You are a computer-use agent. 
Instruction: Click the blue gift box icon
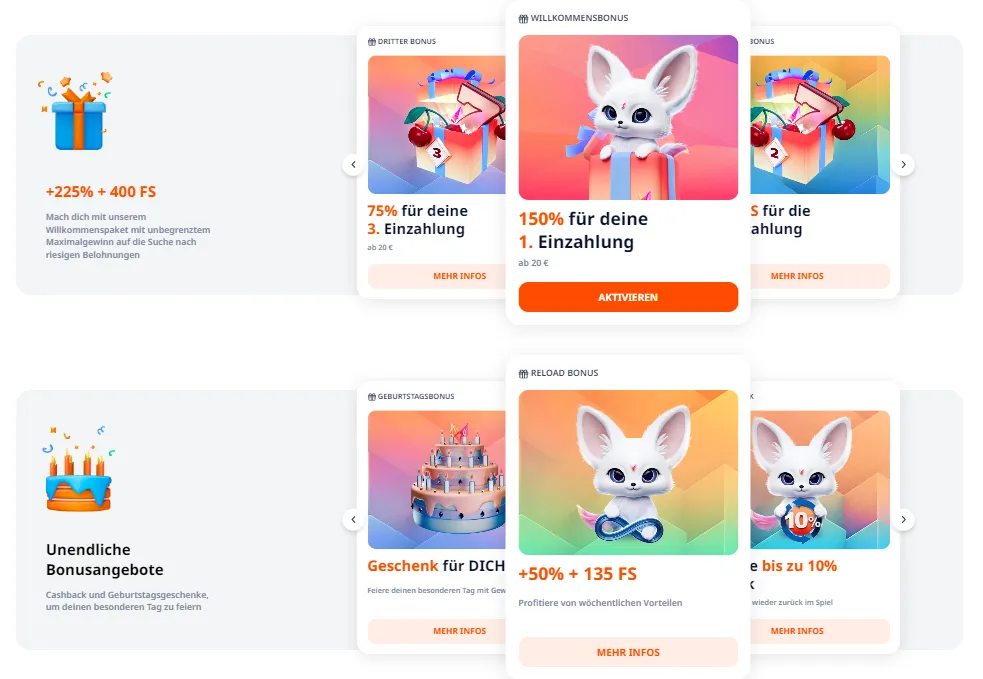tap(76, 111)
